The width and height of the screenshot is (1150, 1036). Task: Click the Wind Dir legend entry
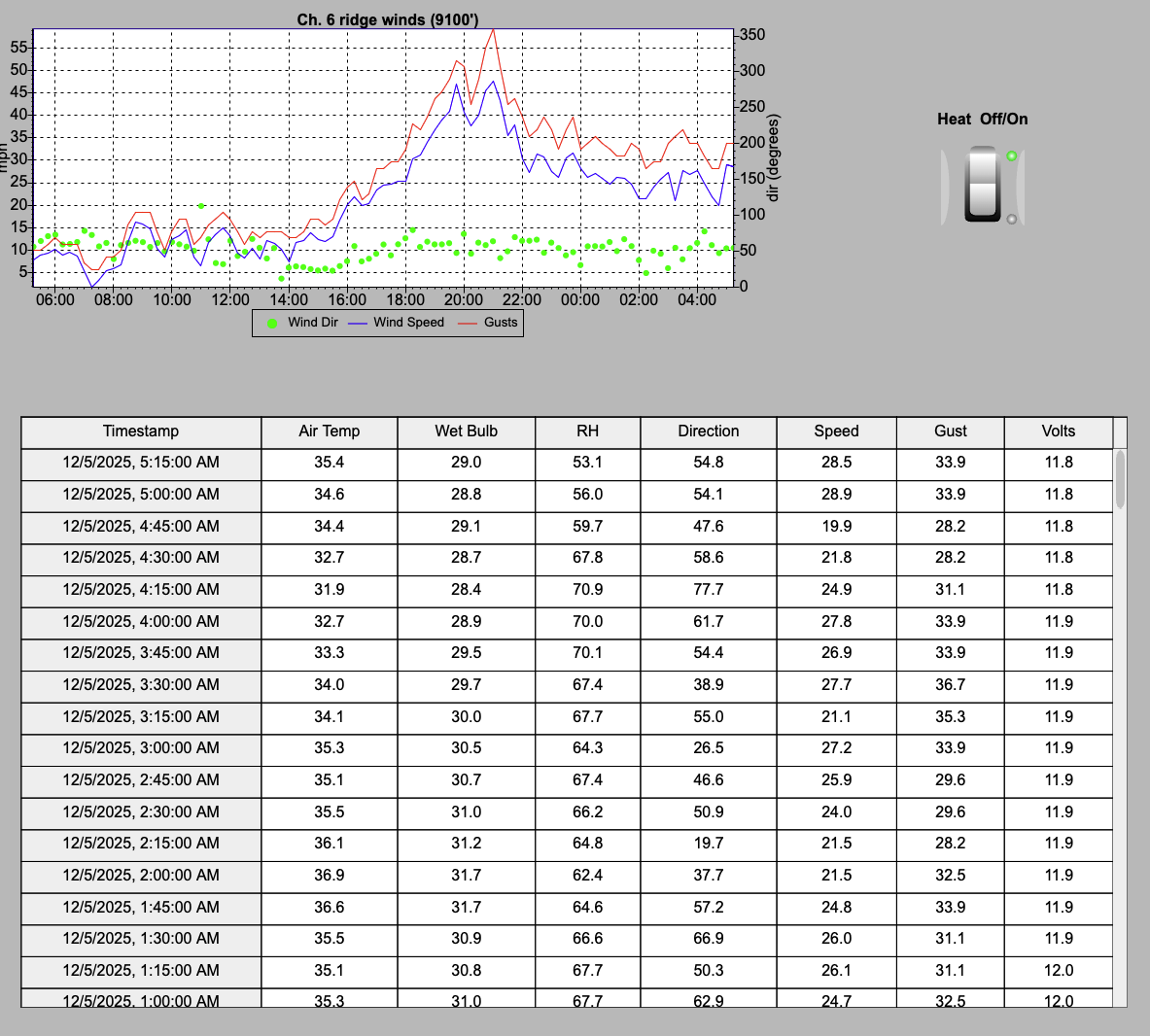click(x=302, y=323)
